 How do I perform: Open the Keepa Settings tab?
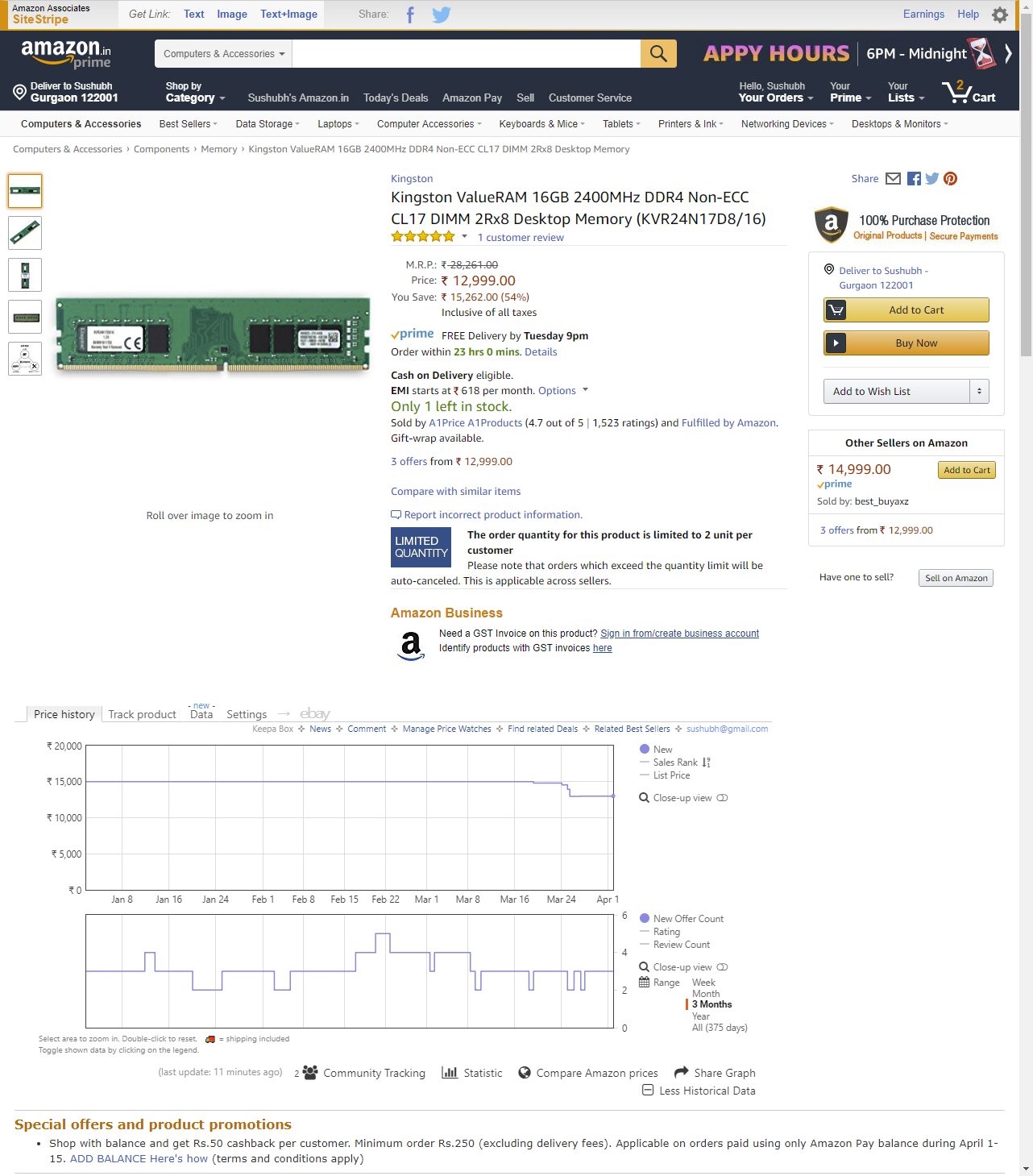(247, 714)
